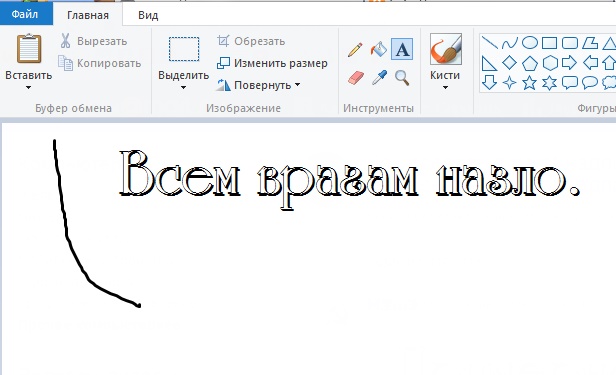Choose the Four-point star shape

510,82
